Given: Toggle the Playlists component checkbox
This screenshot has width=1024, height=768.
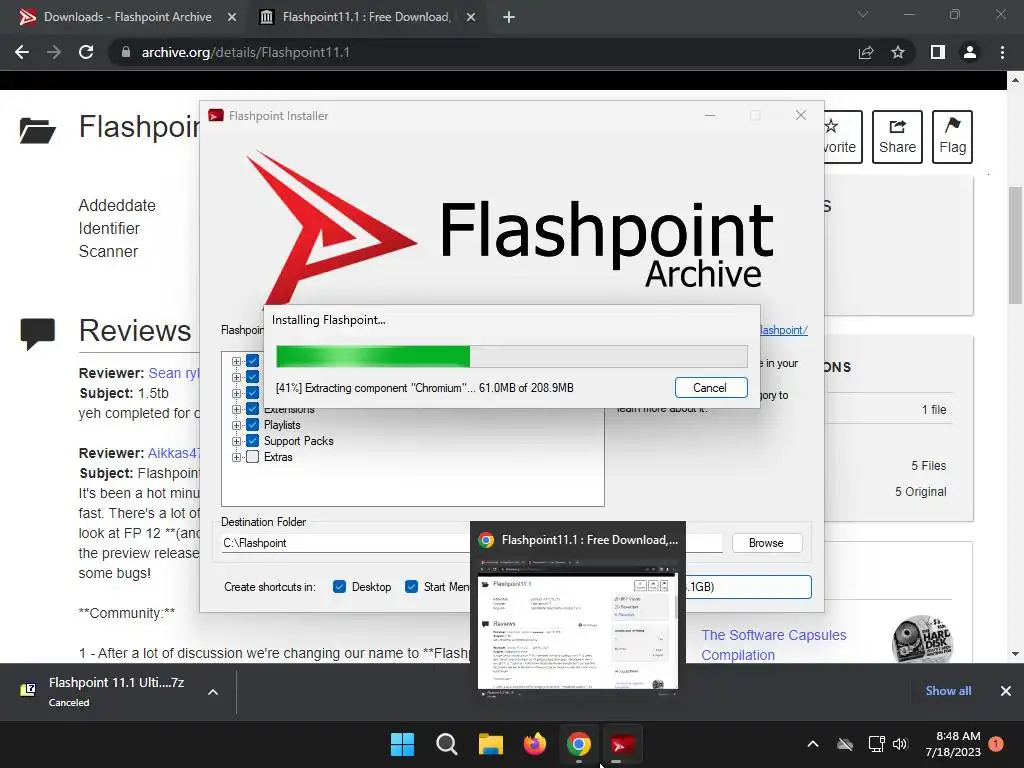Looking at the screenshot, I should click(x=253, y=425).
